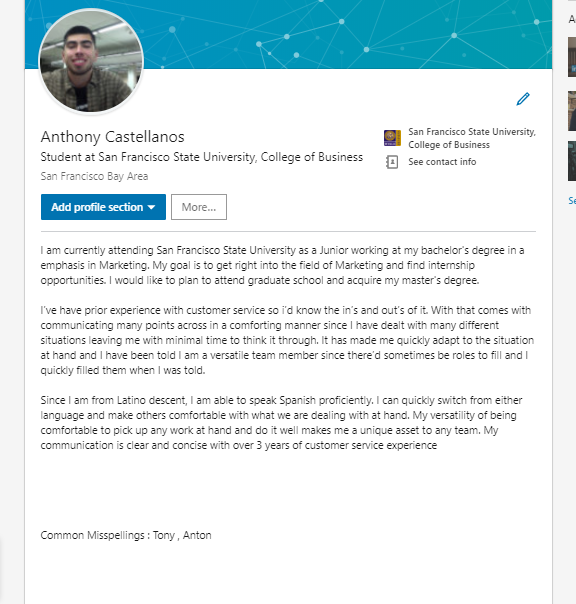This screenshot has height=604, width=576.
Task: Click the Anthony Castellanos name heading
Action: point(113,137)
